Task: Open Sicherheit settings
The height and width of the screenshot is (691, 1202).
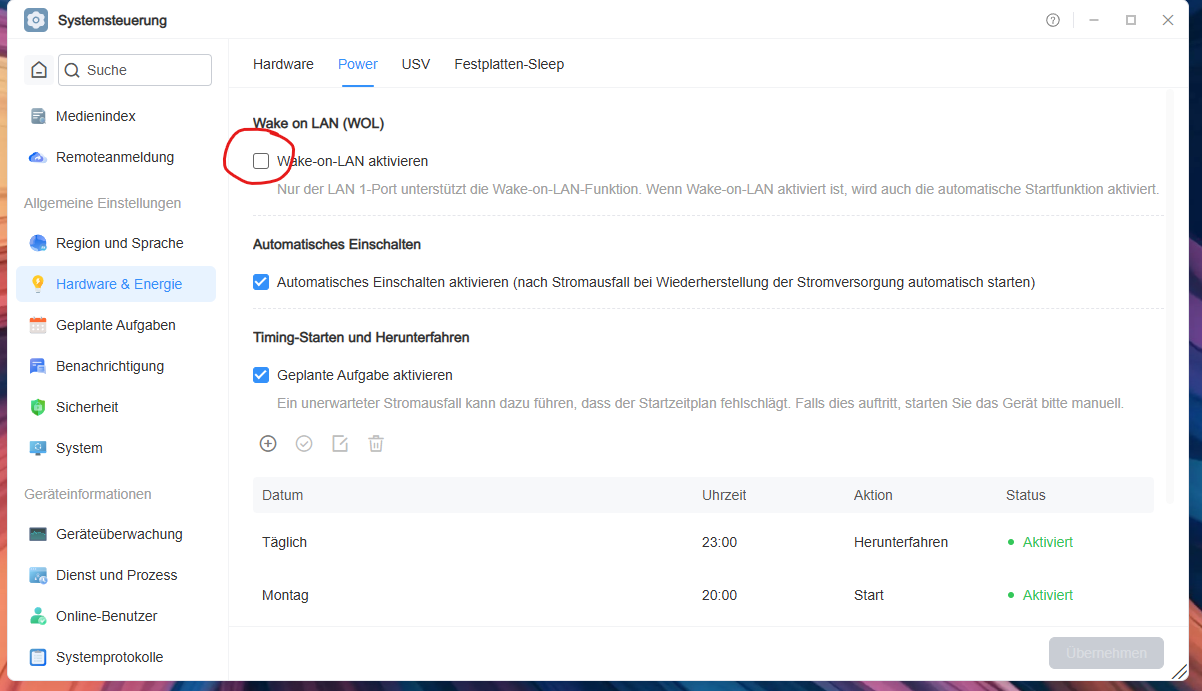Action: click(x=116, y=407)
